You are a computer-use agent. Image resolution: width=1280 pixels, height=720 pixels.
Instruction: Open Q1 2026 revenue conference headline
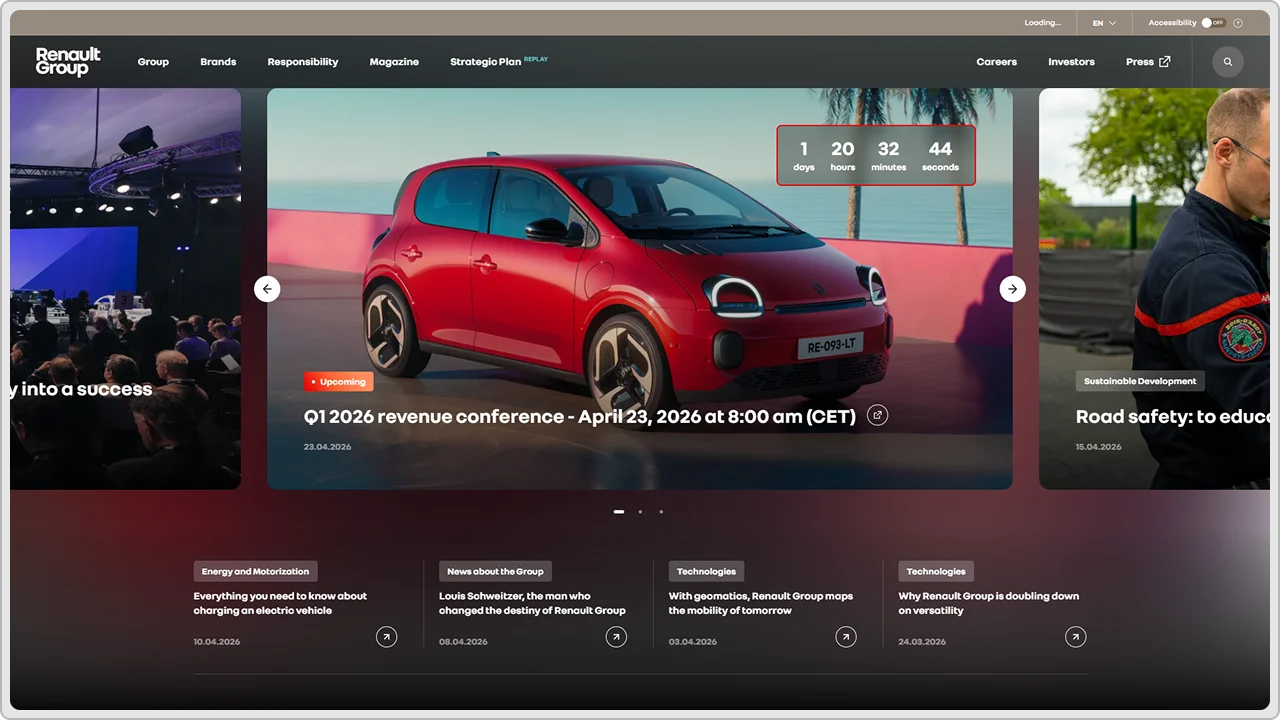point(580,417)
